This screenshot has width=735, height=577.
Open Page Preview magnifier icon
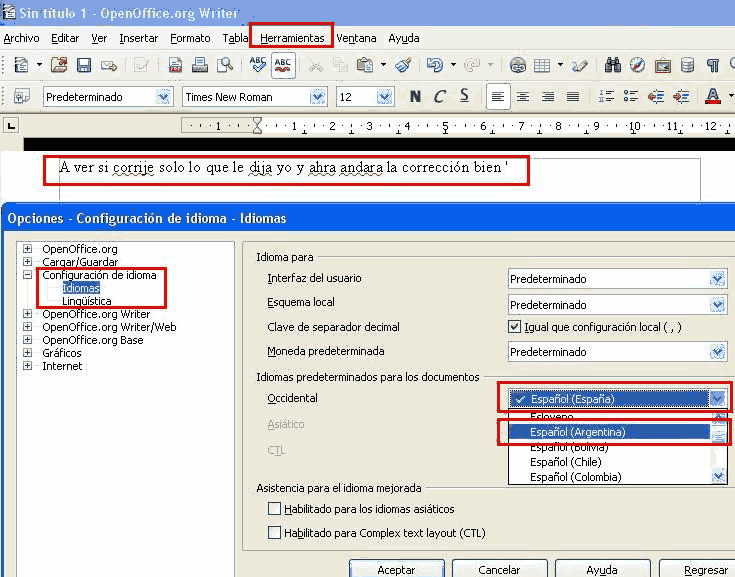[x=225, y=65]
